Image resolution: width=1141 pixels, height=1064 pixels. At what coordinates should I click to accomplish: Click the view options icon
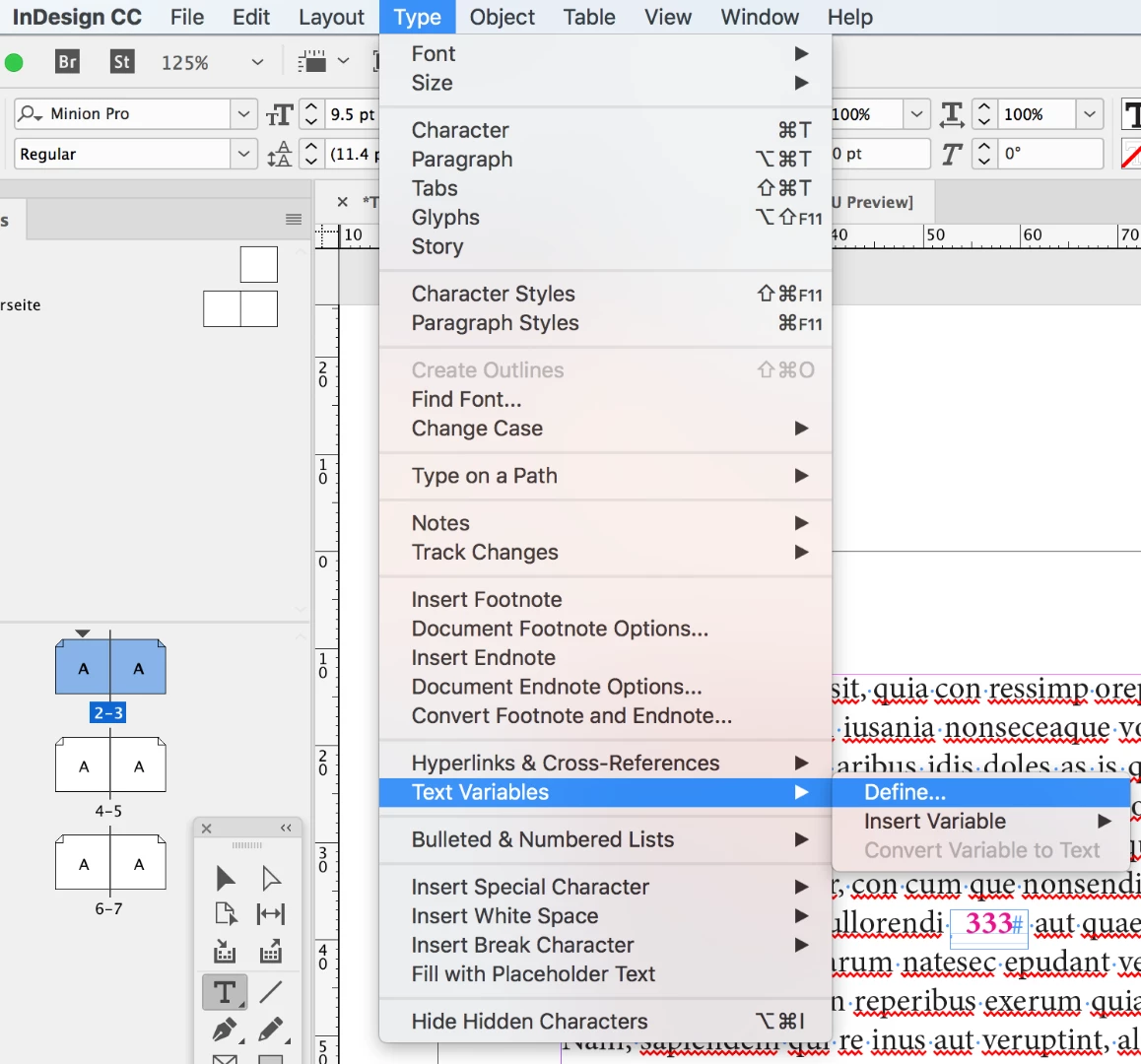coord(312,62)
